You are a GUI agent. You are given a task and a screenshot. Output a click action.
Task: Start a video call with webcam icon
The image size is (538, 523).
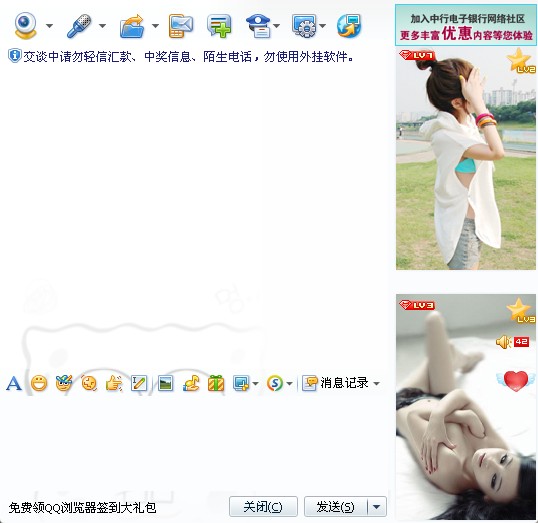[26, 26]
